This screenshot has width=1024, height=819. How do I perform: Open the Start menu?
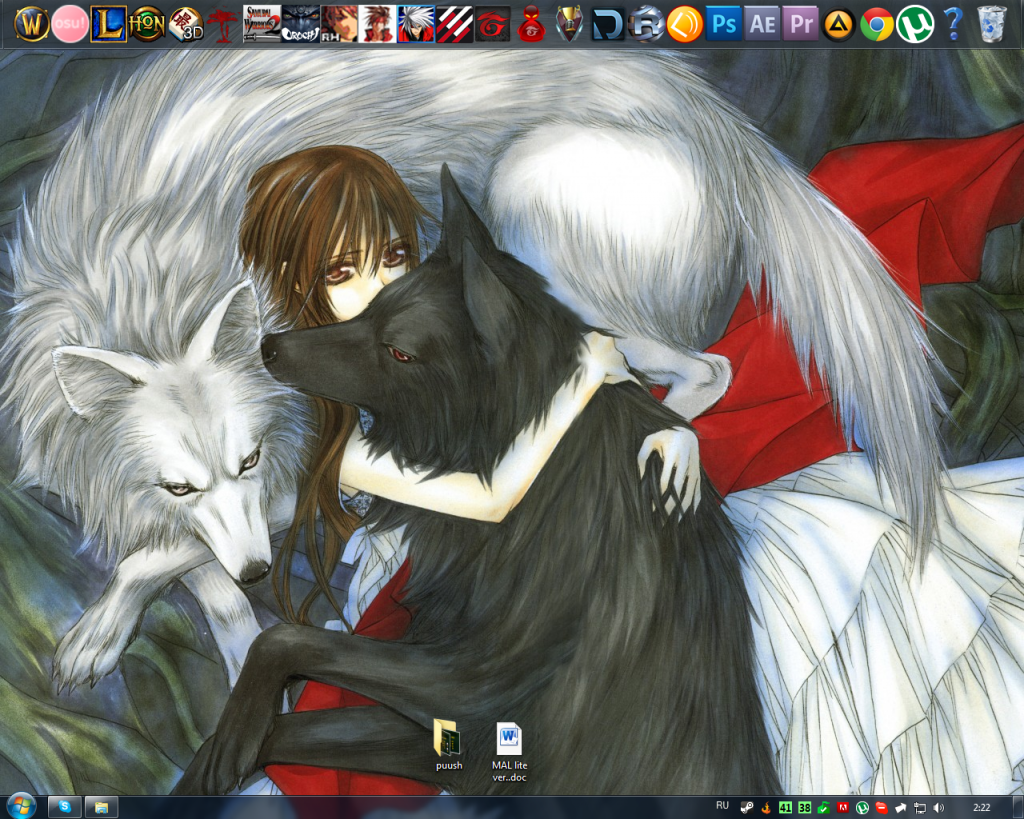pos(17,805)
